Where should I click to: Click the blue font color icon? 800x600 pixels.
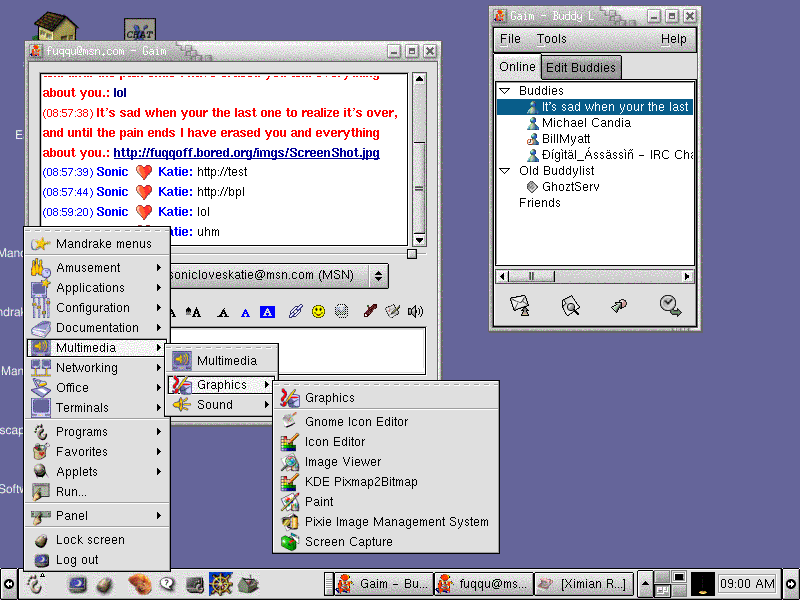point(245,312)
